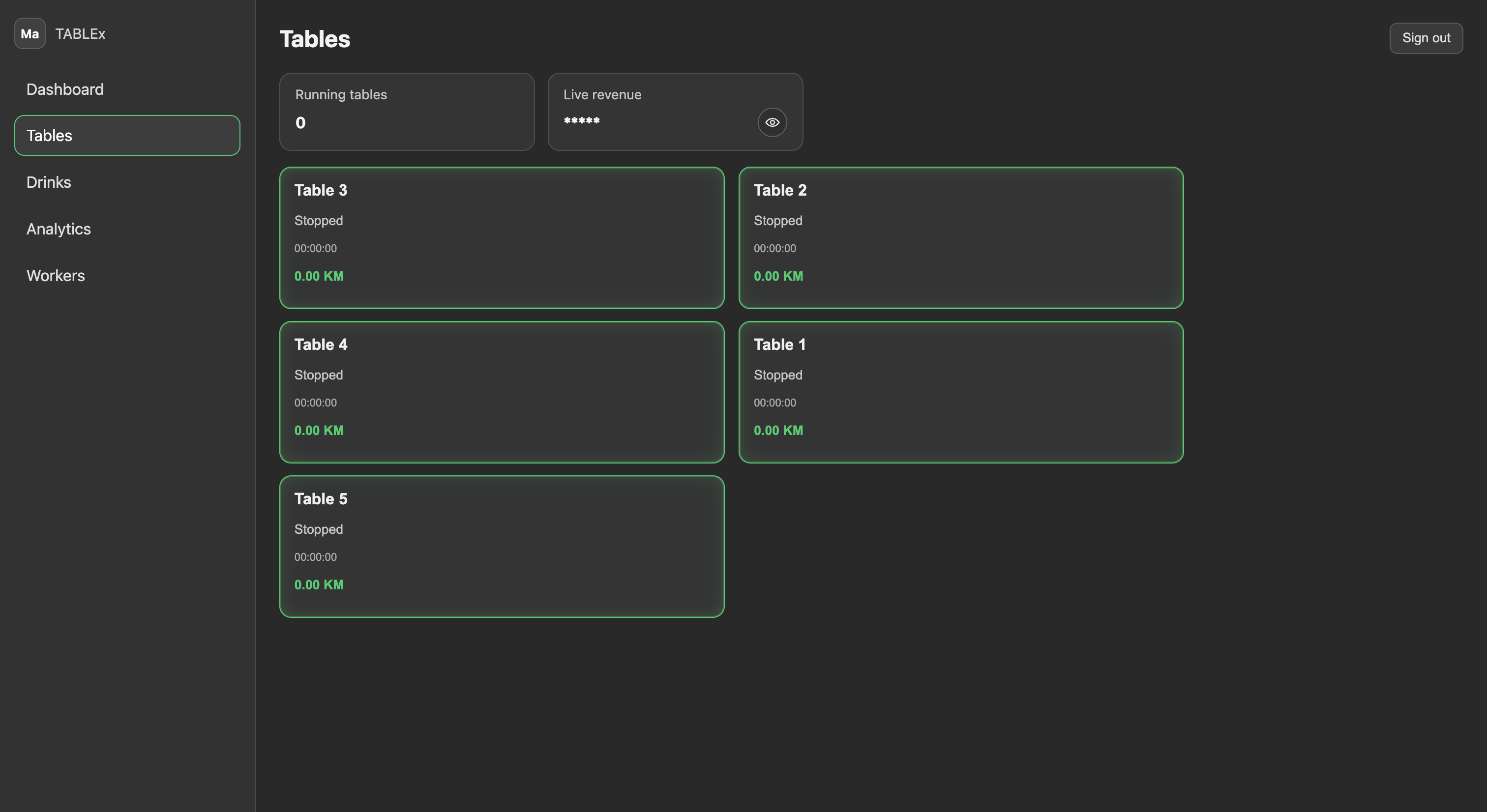Image resolution: width=1487 pixels, height=812 pixels.
Task: Click Stopped status on Table 4
Action: point(319,375)
